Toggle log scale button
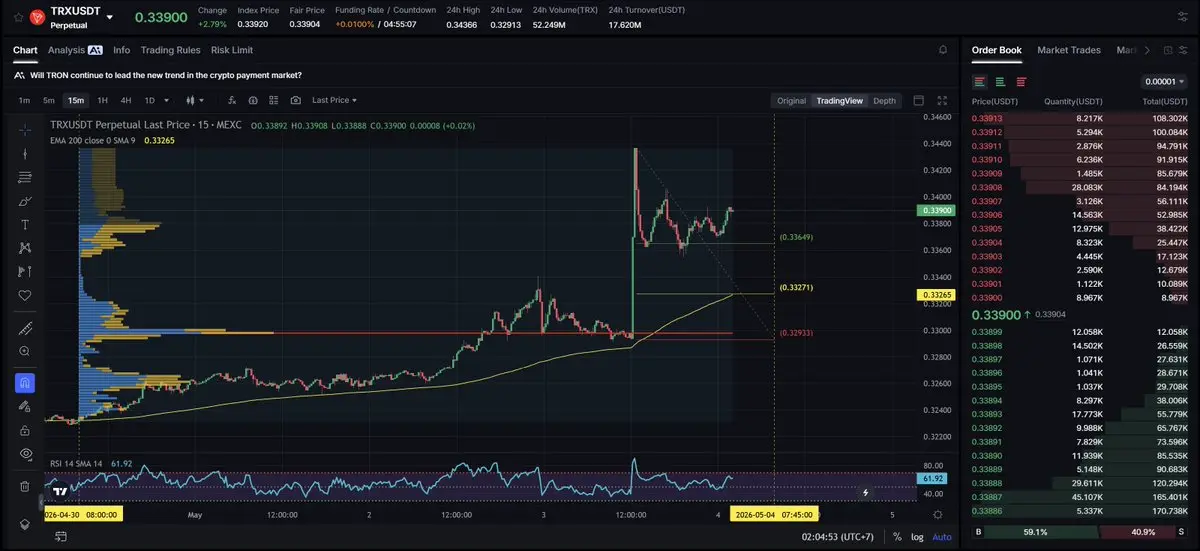1200x551 pixels. [x=918, y=537]
